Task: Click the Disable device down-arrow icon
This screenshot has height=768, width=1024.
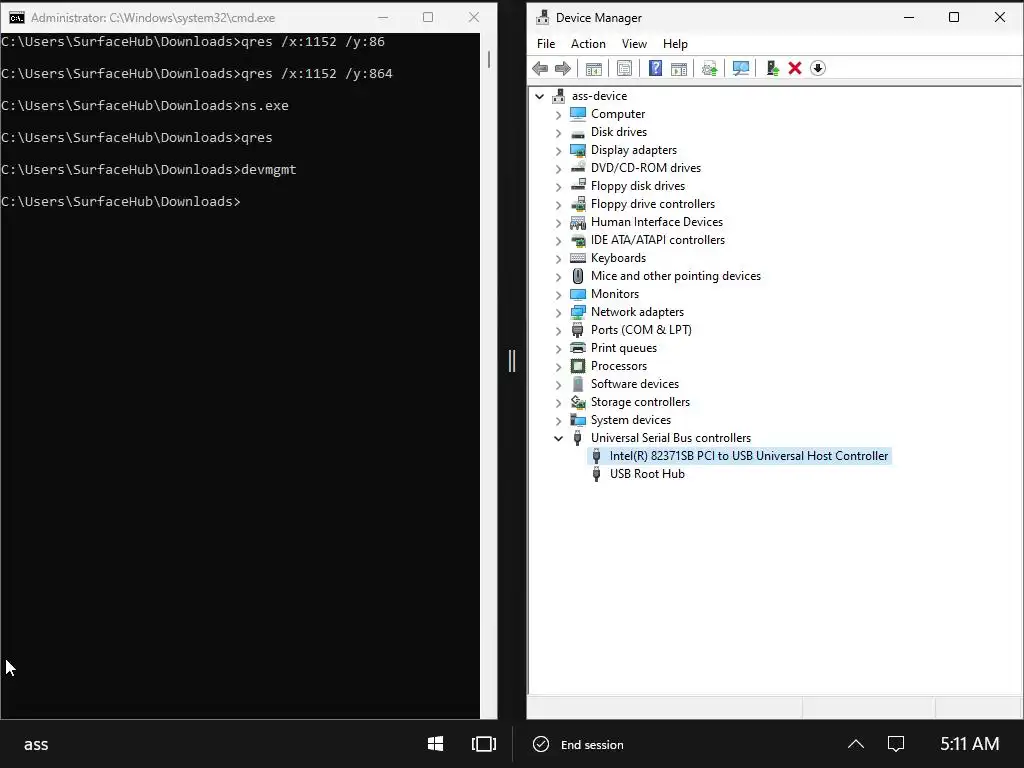Action: (818, 68)
